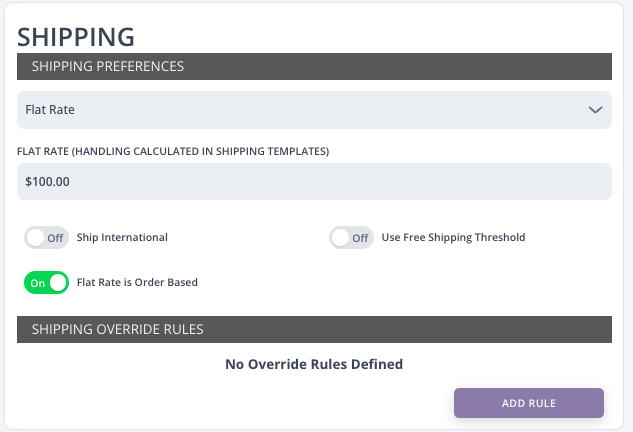This screenshot has height=432, width=633.
Task: Click the white knob of Free Shipping Threshold switch
Action: pos(341,238)
